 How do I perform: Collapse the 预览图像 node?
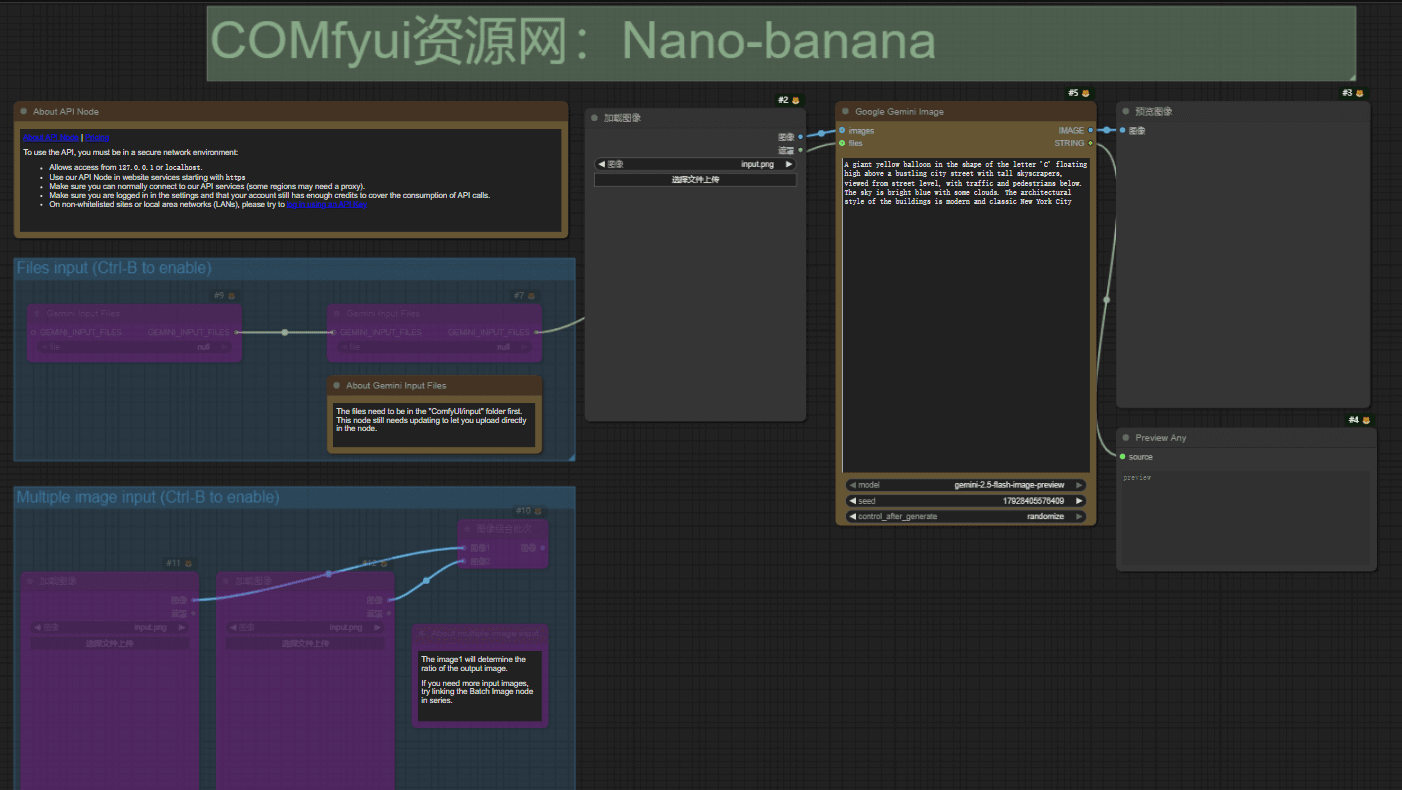click(x=1126, y=112)
